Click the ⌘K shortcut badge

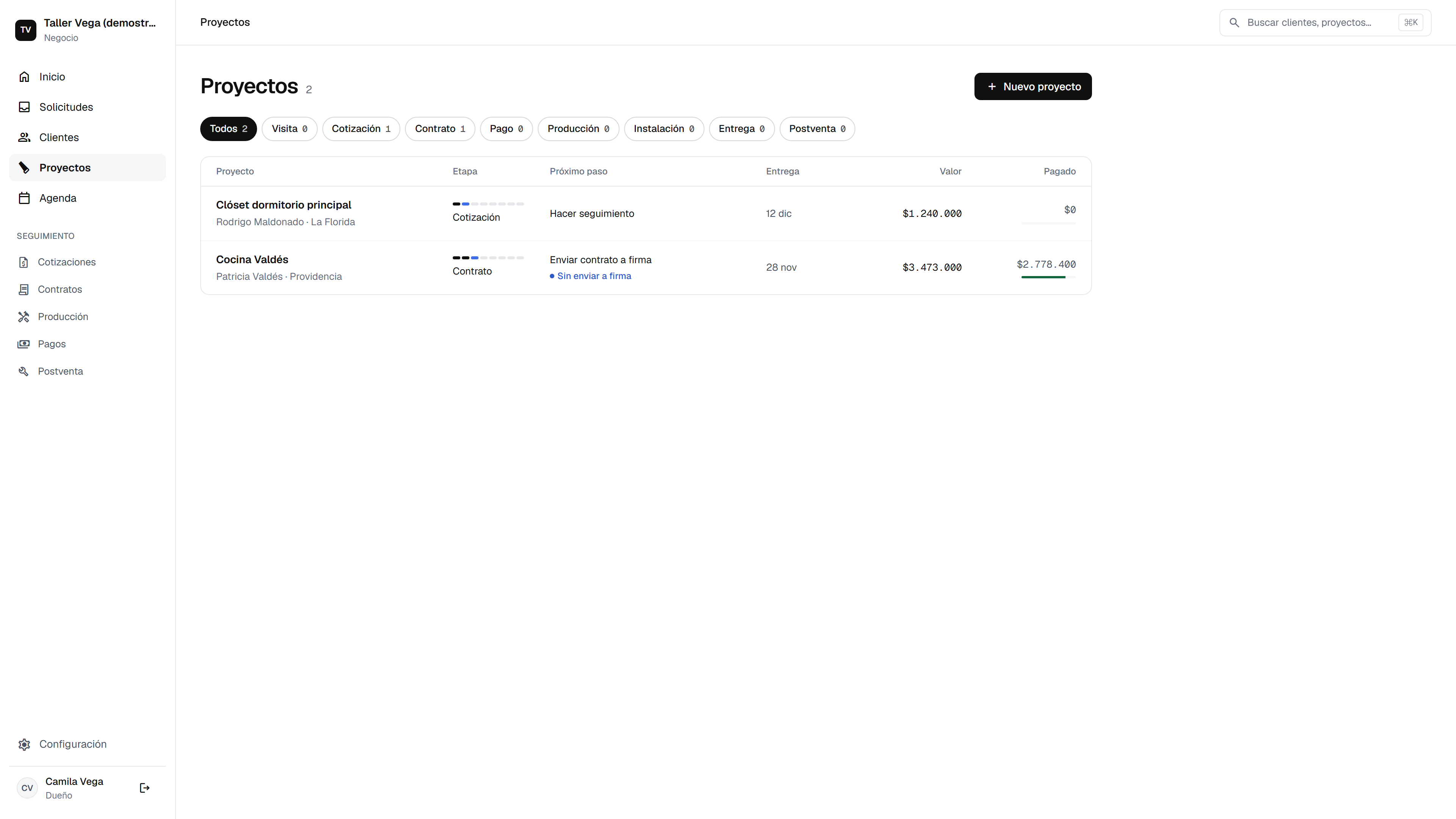(1411, 23)
